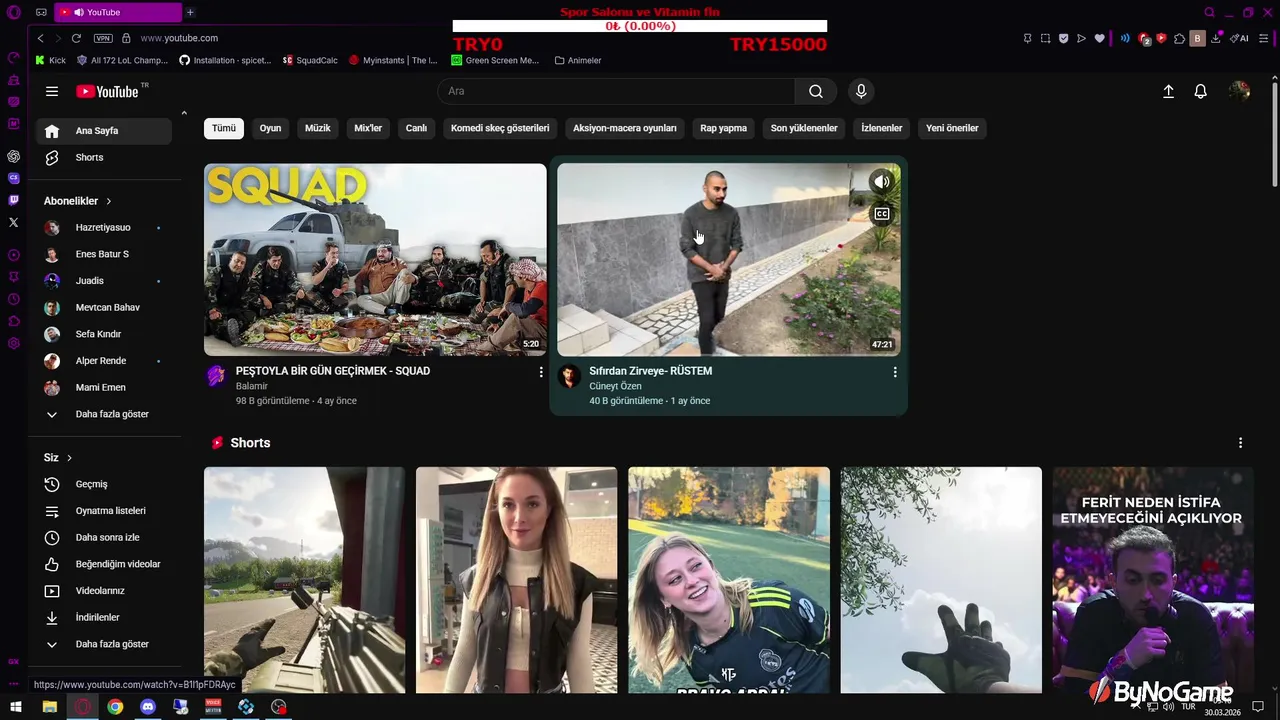The width and height of the screenshot is (1280, 720).
Task: Open File Explorer from the taskbar
Action: pyautogui.click(x=49, y=707)
